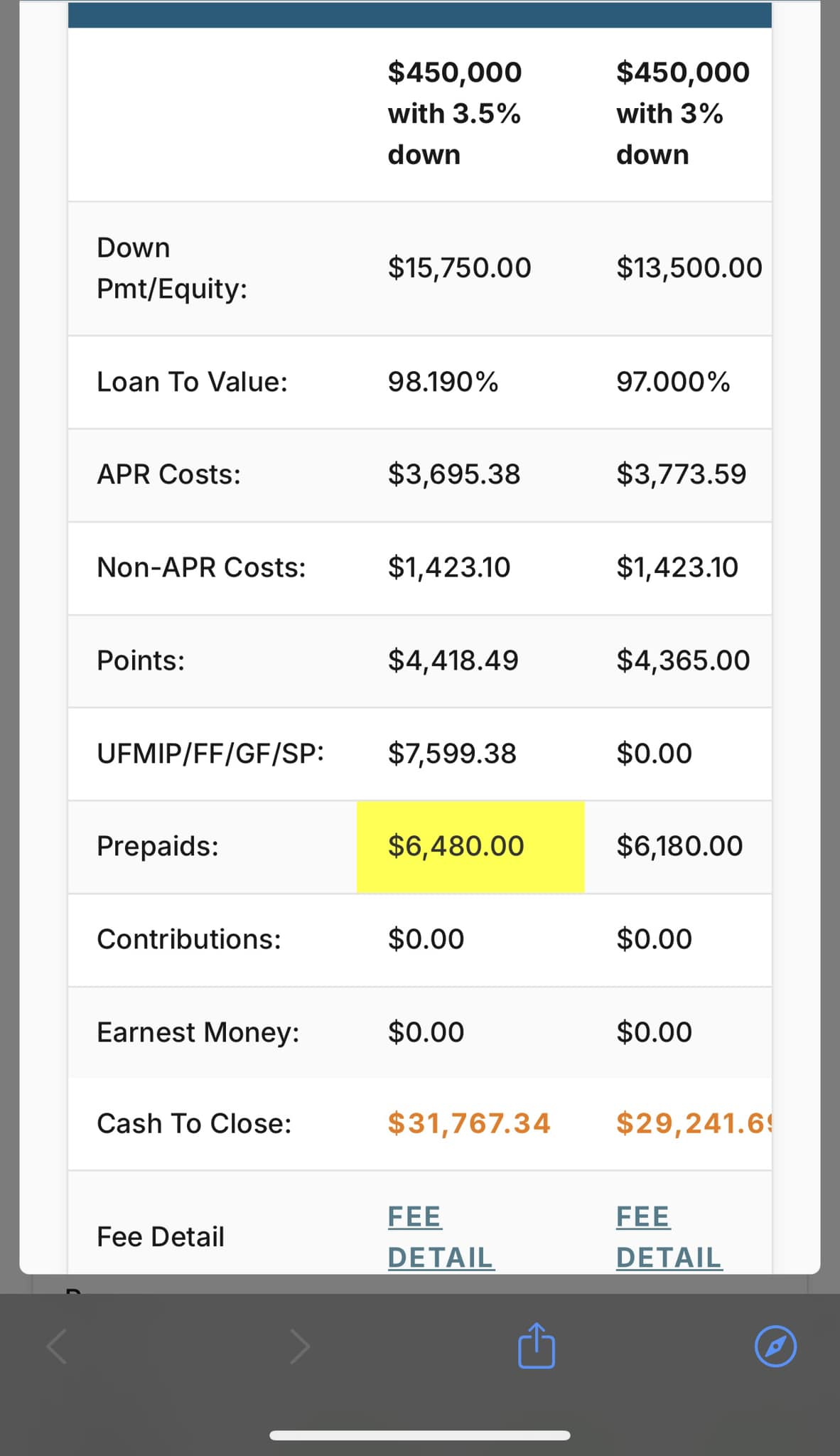
Task: Select $450,000 with 3% down header
Action: 683,113
